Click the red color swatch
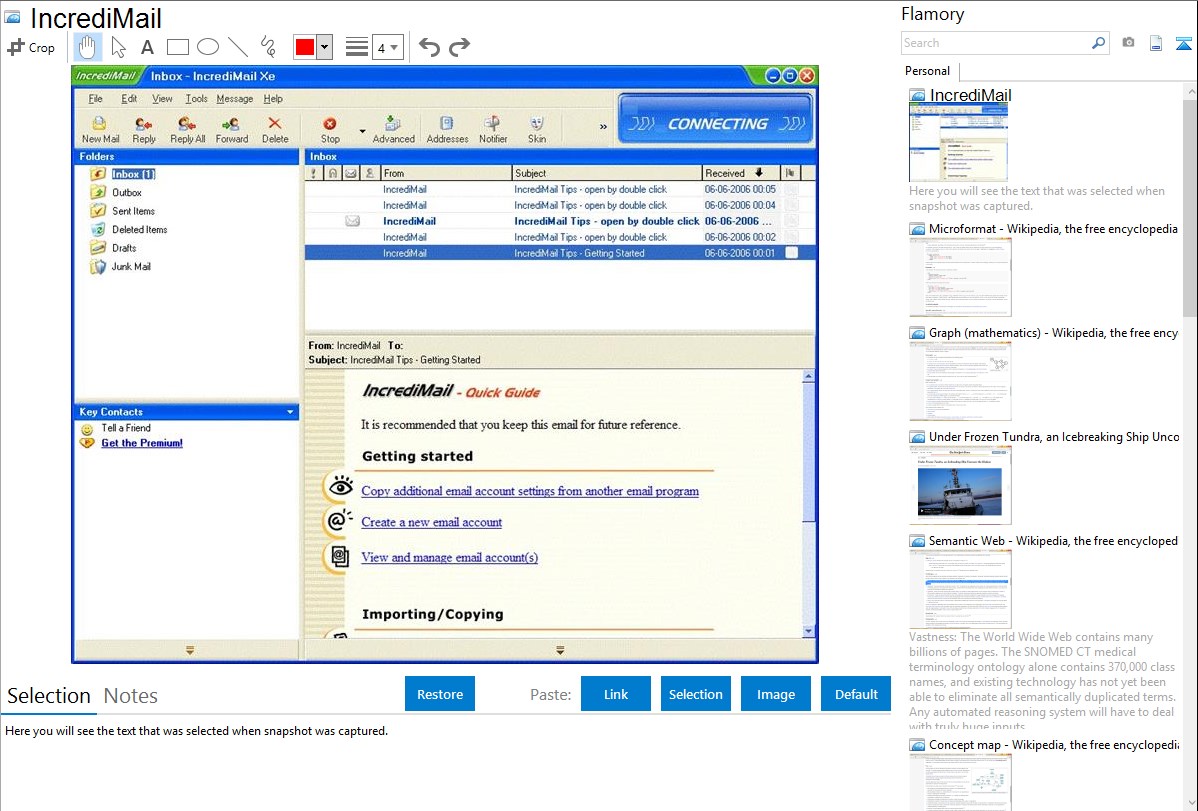This screenshot has height=811, width=1198. click(x=305, y=47)
